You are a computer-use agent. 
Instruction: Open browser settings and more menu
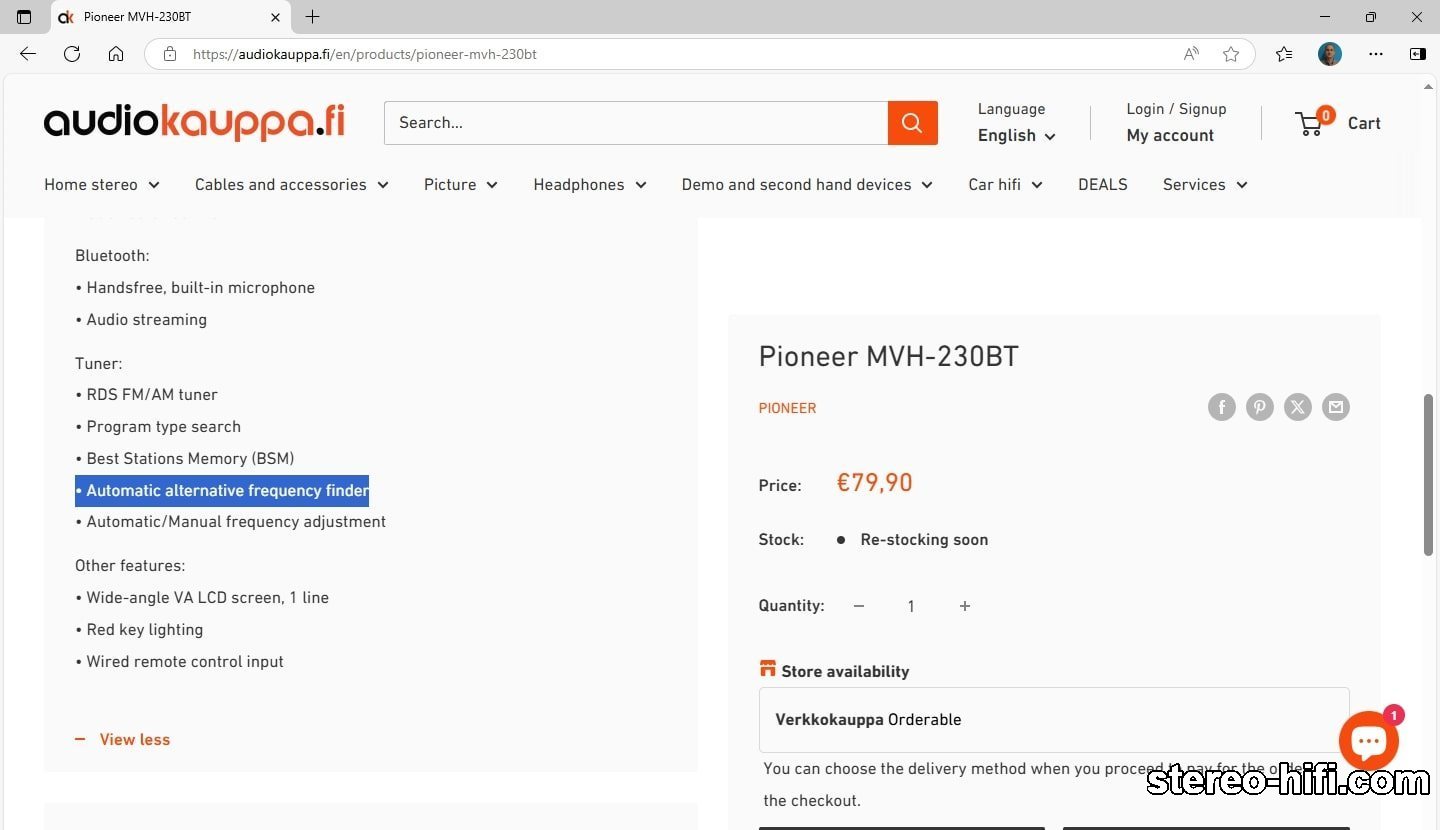click(1376, 54)
